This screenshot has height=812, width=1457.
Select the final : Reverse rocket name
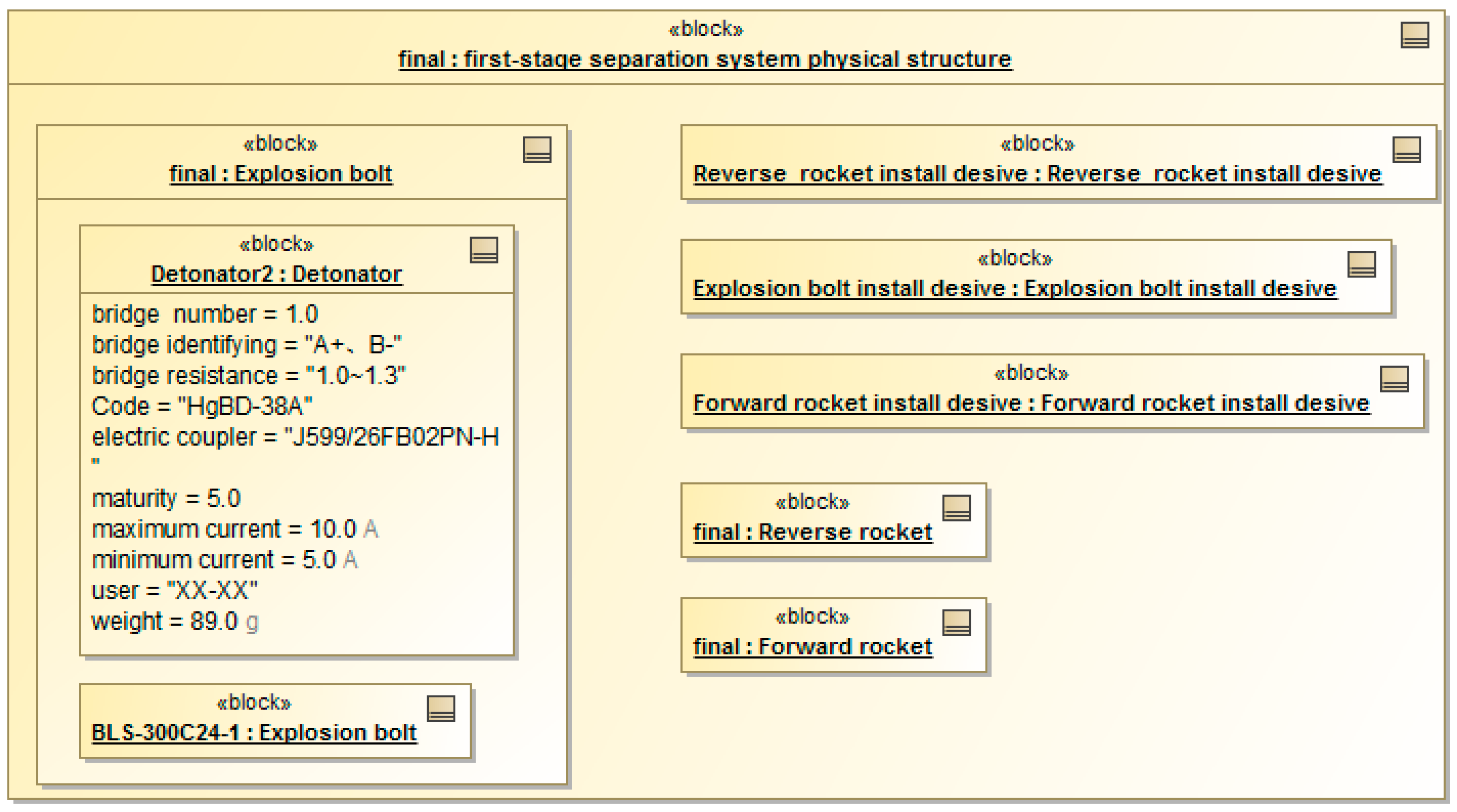[812, 532]
